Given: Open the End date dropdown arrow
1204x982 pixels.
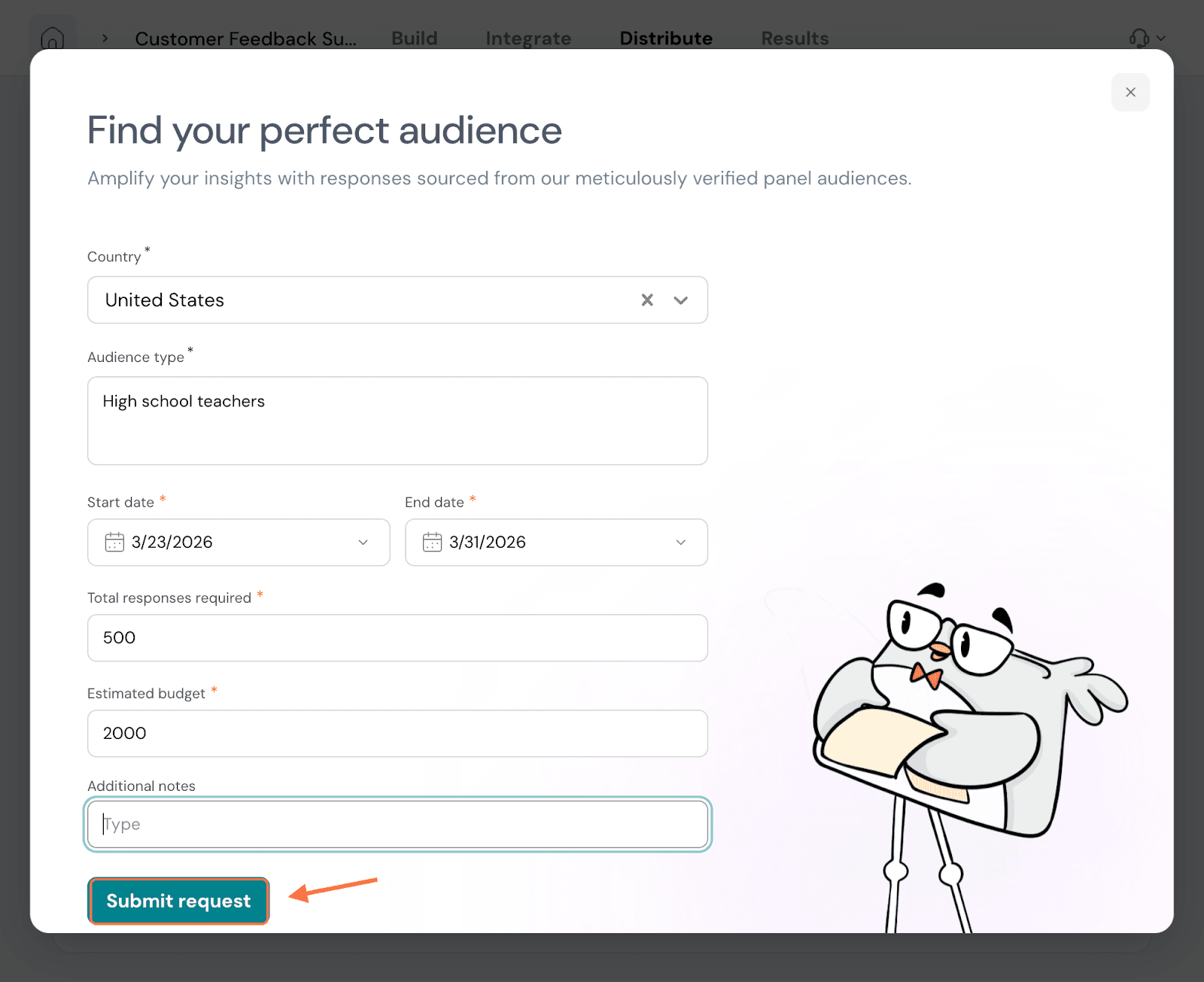Looking at the screenshot, I should pos(680,542).
